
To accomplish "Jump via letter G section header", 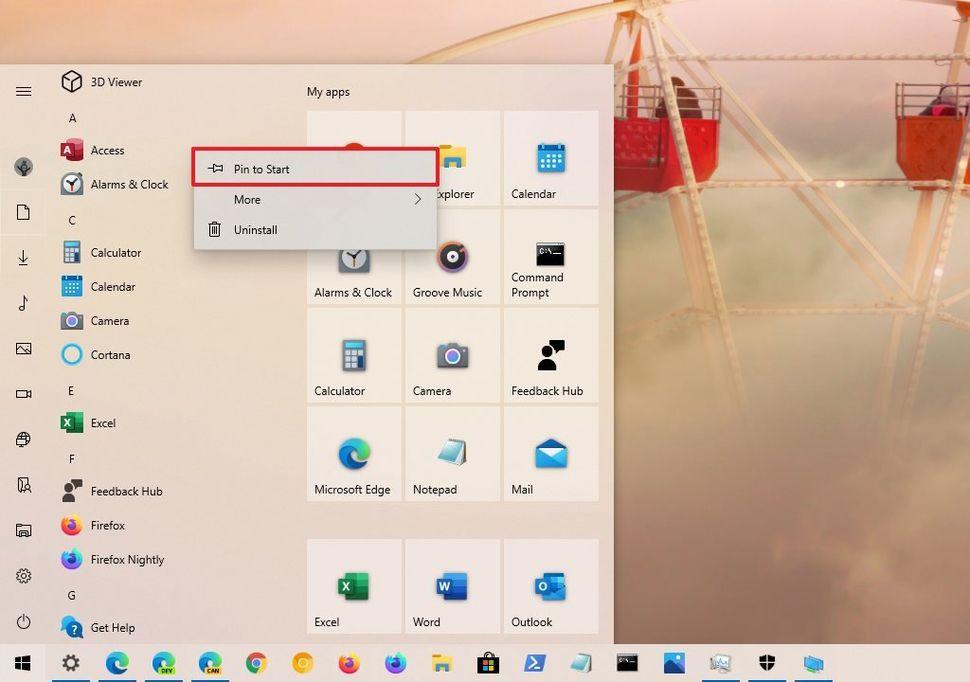I will click(x=72, y=595).
